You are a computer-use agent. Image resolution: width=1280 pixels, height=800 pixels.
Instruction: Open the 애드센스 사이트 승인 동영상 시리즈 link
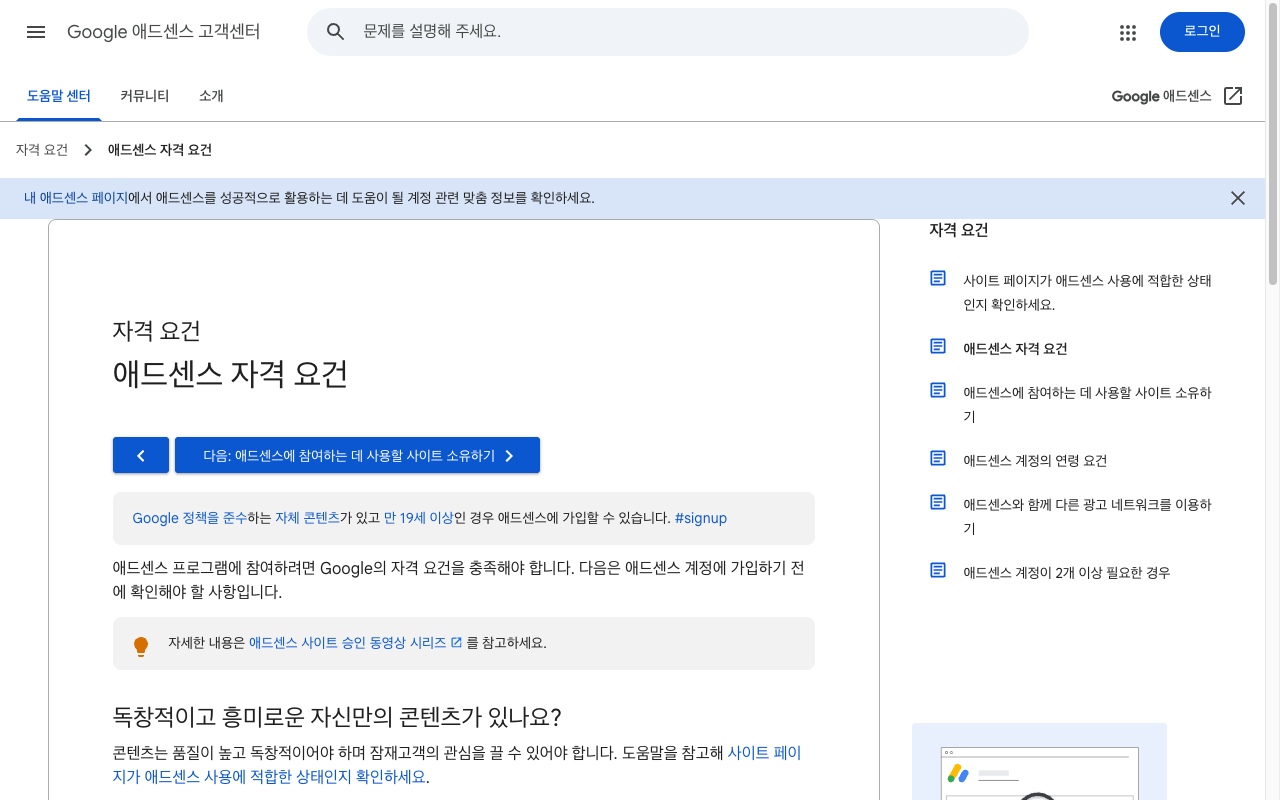(x=355, y=643)
